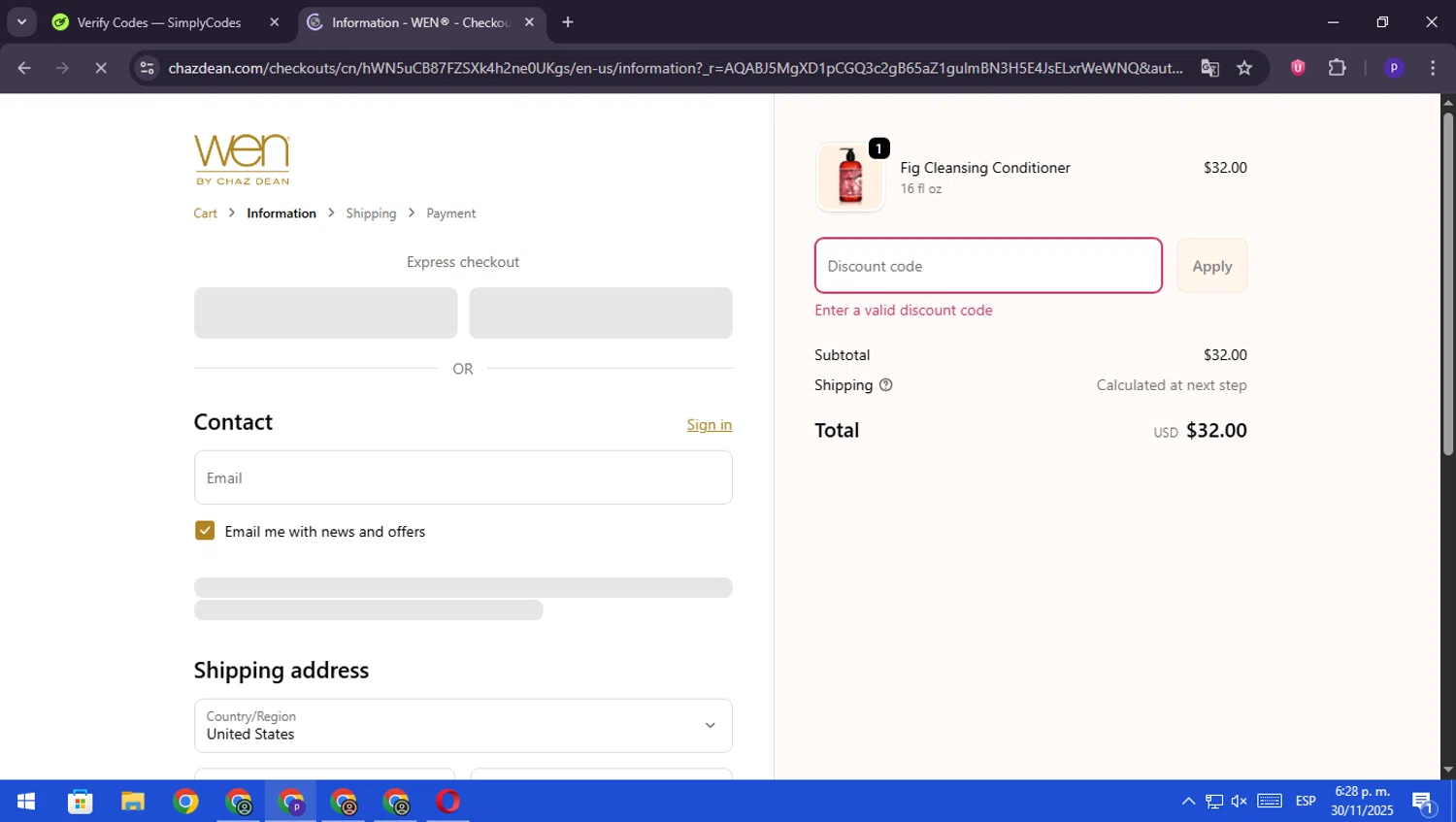Open the touch keyboard tray icon
This screenshot has width=1456, height=822.
tap(1270, 802)
